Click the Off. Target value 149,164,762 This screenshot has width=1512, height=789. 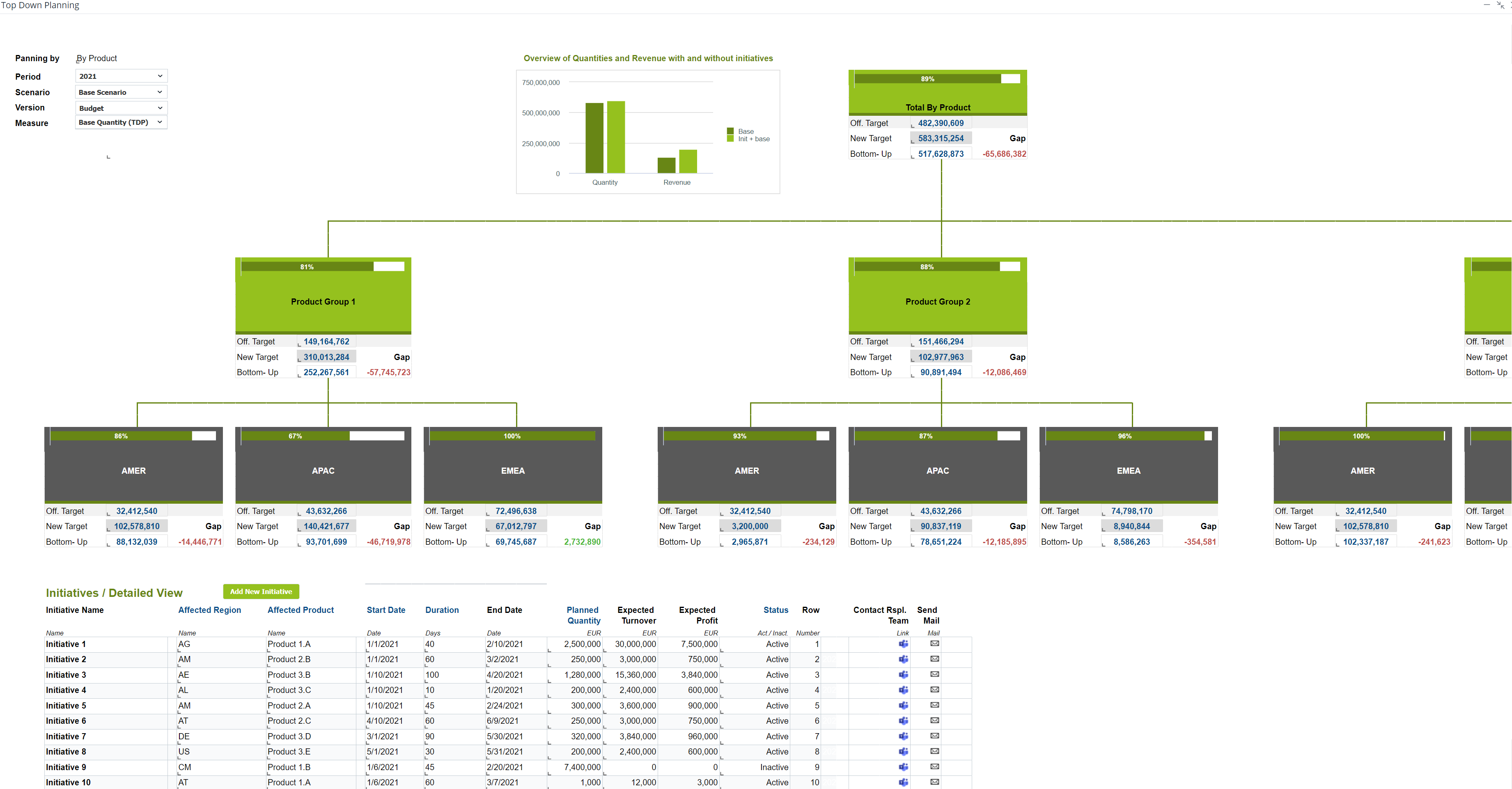pyautogui.click(x=326, y=341)
